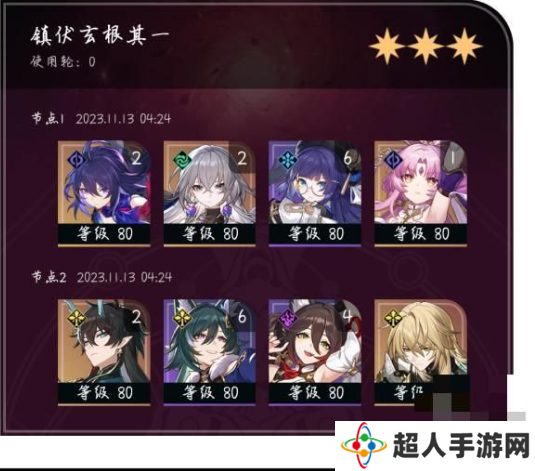This screenshot has height=471, width=535.
Task: Click Imaginary element icon on Luocha's card
Action: [x=391, y=318]
